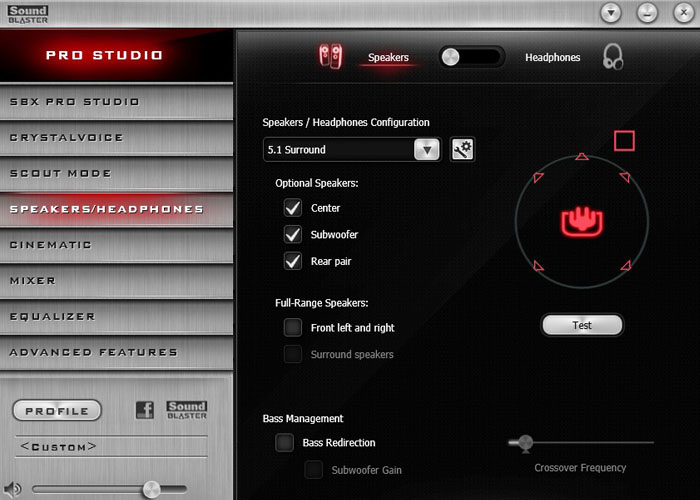Click the Profile button
700x500 pixels.
57,411
